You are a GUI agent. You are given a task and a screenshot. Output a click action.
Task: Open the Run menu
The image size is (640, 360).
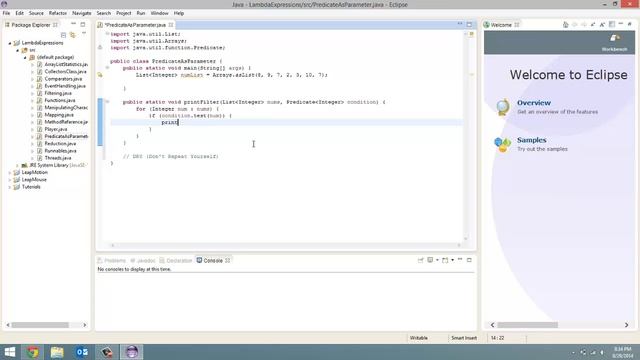141,13
